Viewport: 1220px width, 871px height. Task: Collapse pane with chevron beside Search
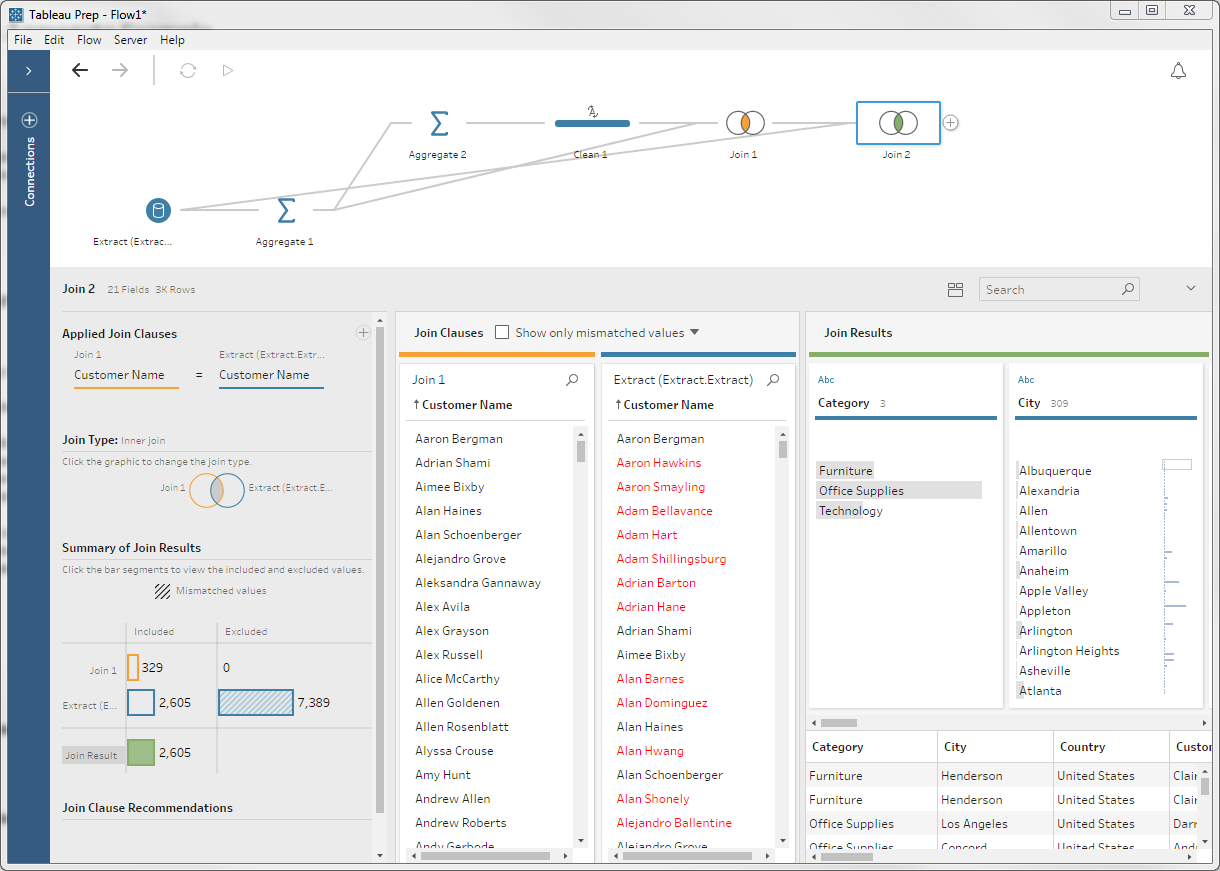(1191, 288)
